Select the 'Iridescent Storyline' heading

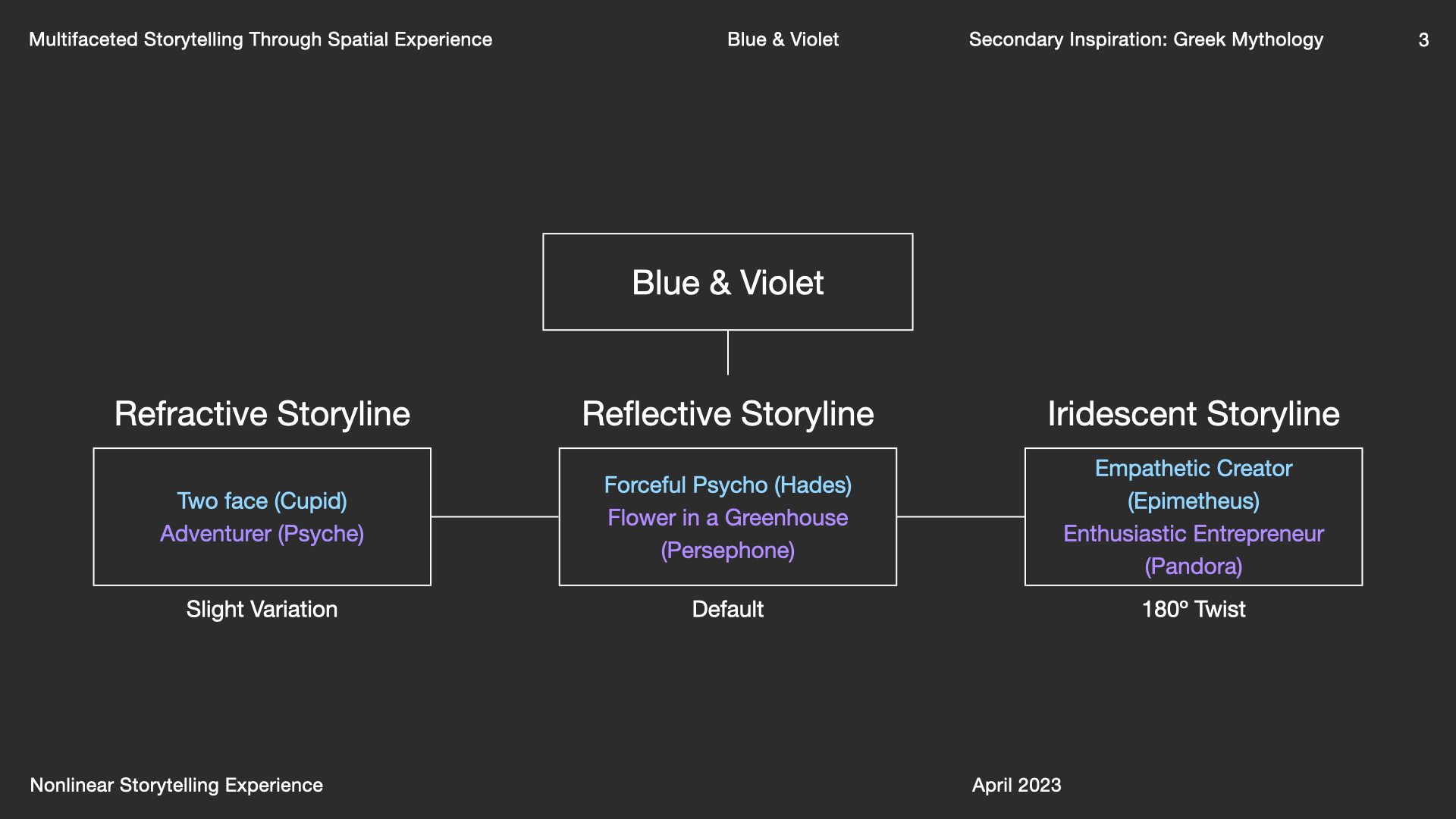tap(1193, 414)
